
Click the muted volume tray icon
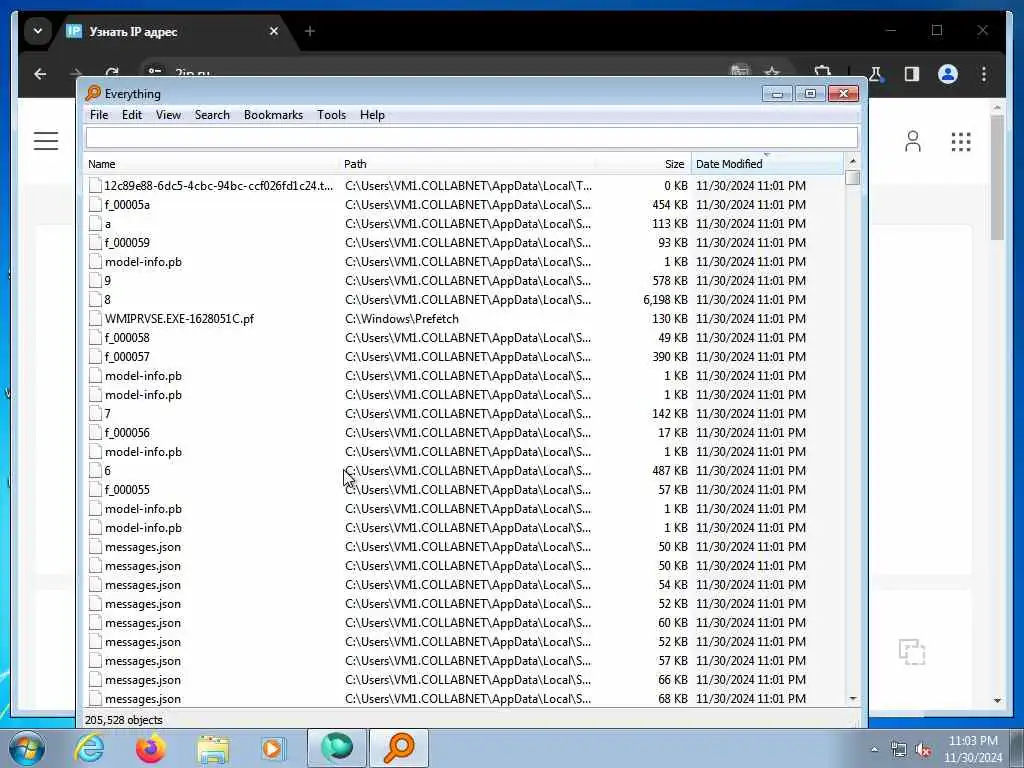click(923, 750)
